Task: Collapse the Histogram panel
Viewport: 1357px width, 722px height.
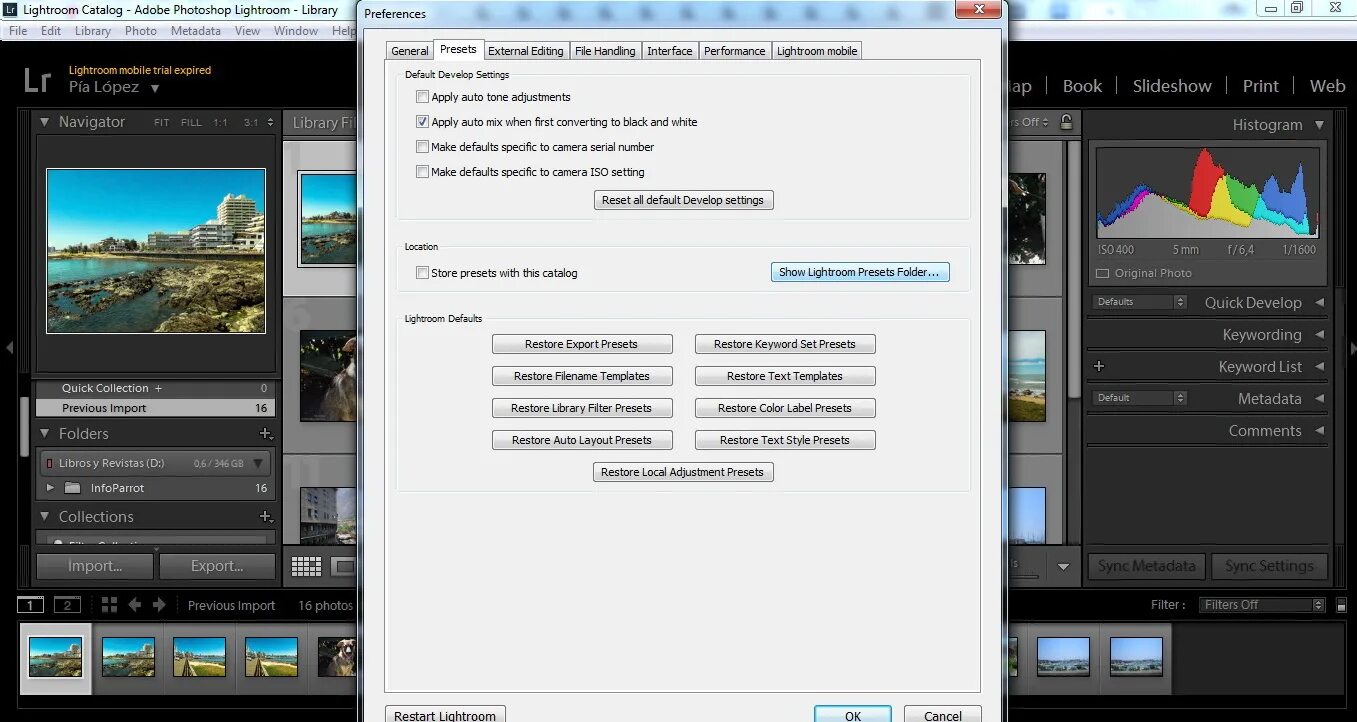Action: pyautogui.click(x=1319, y=125)
